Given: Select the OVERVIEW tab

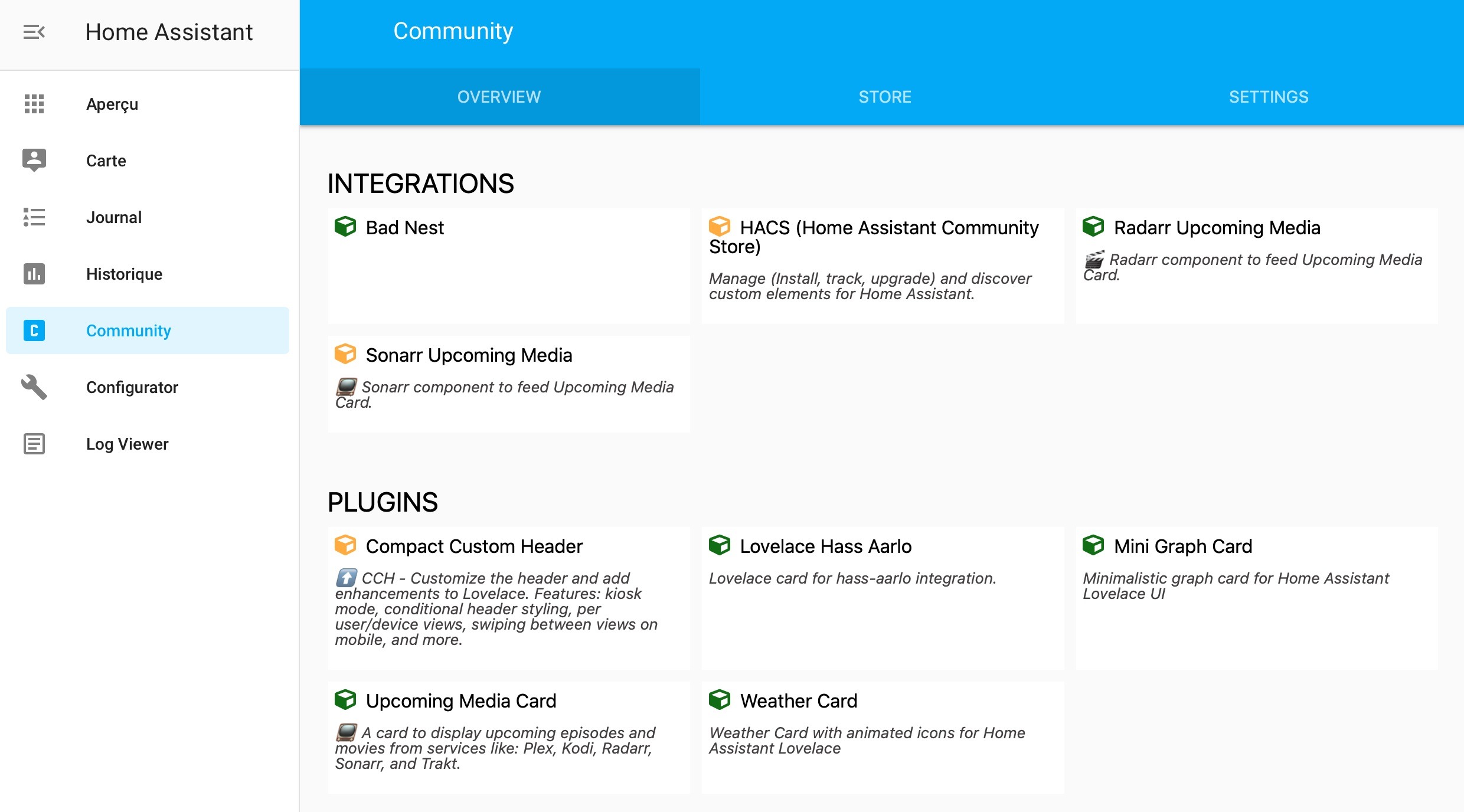Looking at the screenshot, I should pos(499,97).
